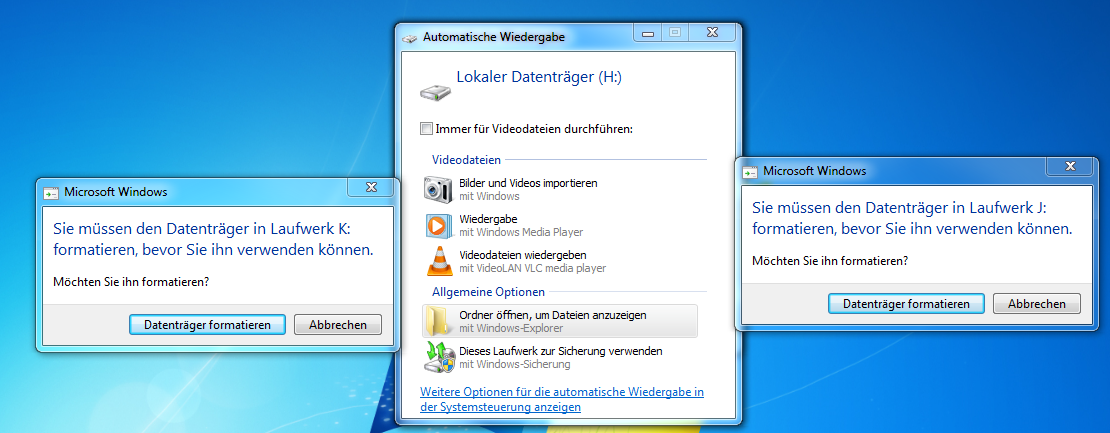Click the AutoPlay title bar drive icon
The width and height of the screenshot is (1110, 433).
(x=410, y=38)
